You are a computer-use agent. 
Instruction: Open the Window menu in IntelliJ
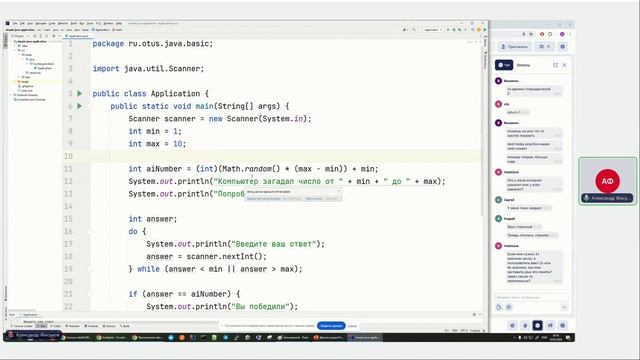click(x=108, y=24)
